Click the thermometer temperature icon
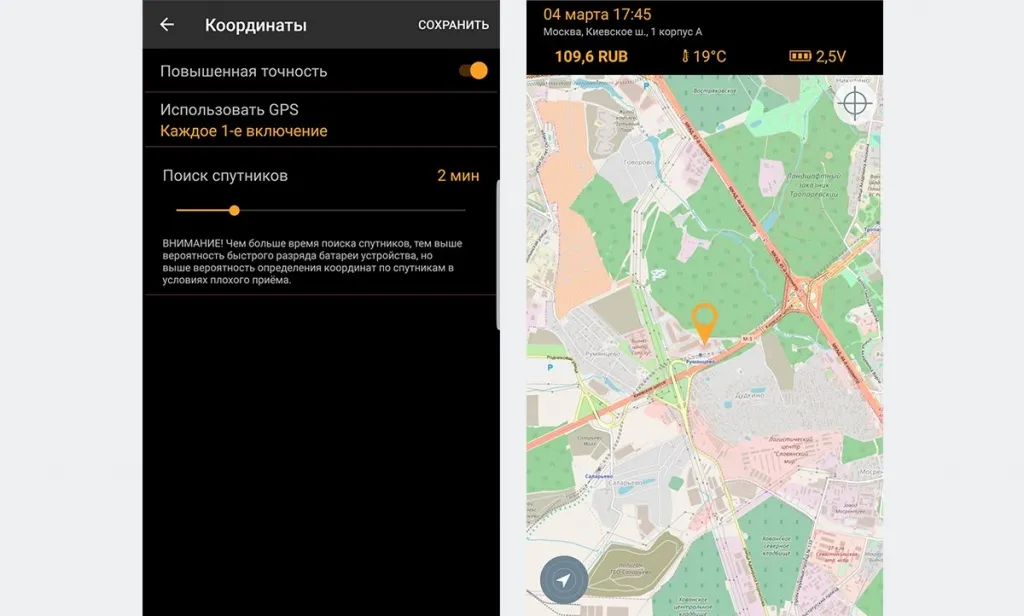This screenshot has width=1024, height=616. pyautogui.click(x=685, y=57)
